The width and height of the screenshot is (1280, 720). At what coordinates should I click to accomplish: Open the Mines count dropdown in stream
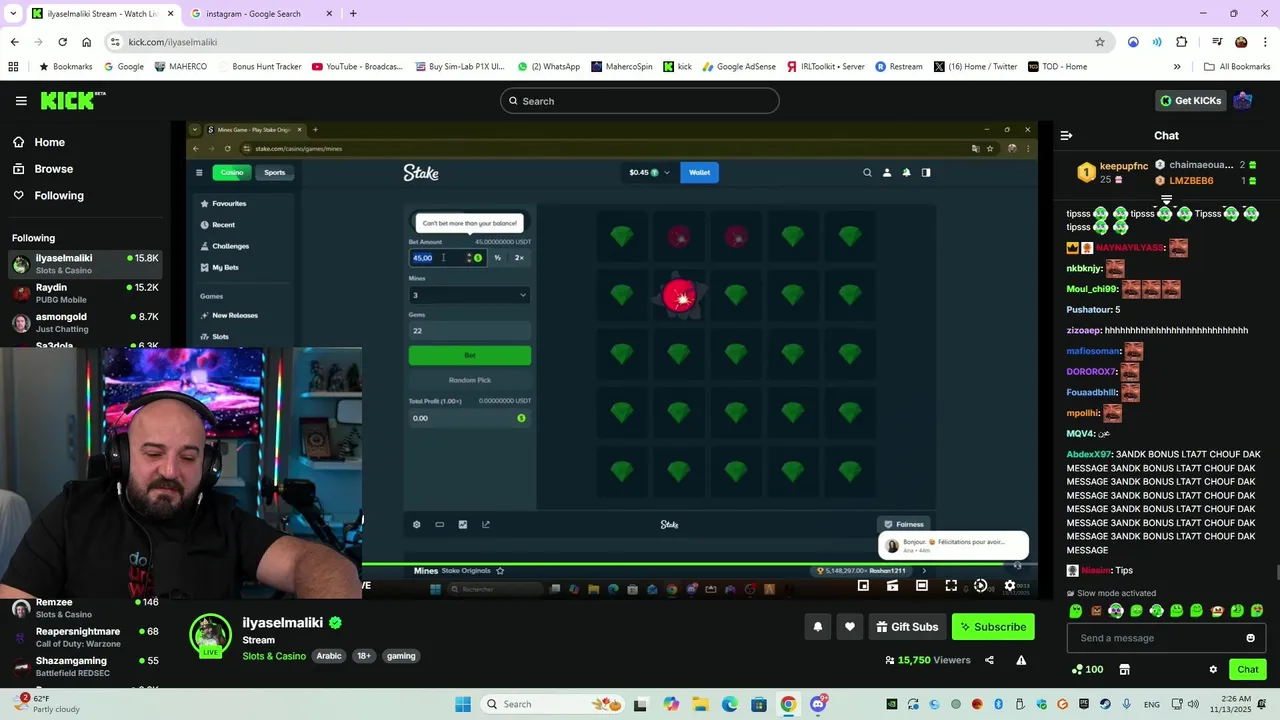pos(468,295)
